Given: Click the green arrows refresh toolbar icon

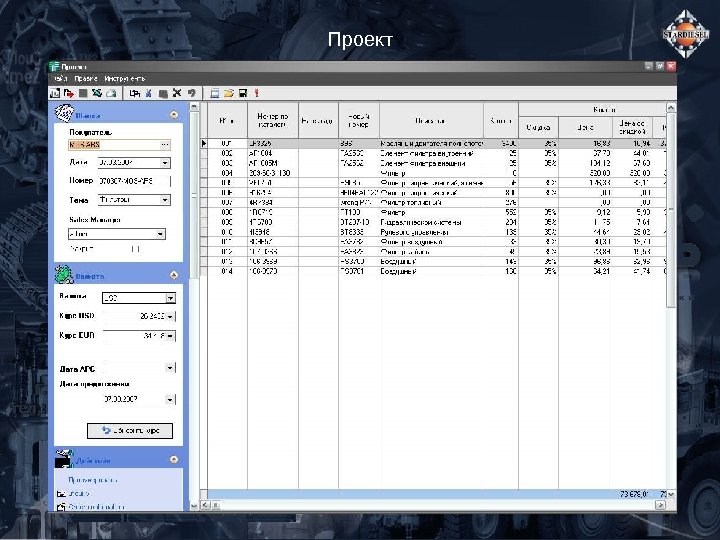Looking at the screenshot, I should coord(97,93).
